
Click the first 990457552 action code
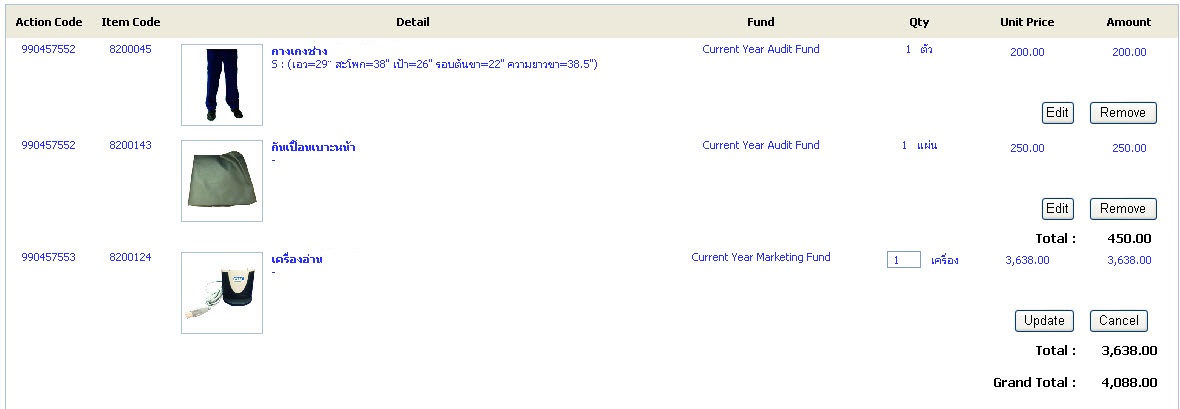coord(48,50)
